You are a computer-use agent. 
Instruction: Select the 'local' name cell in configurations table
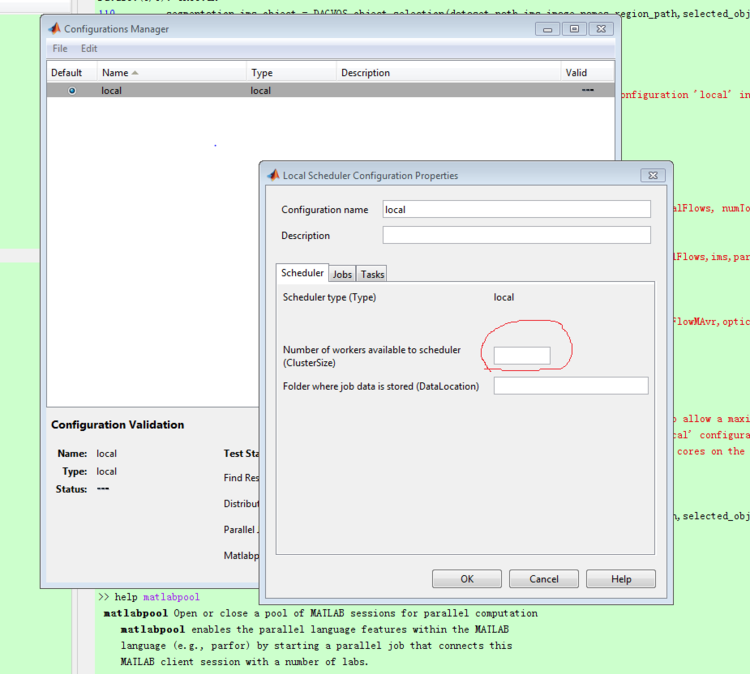[x=111, y=90]
